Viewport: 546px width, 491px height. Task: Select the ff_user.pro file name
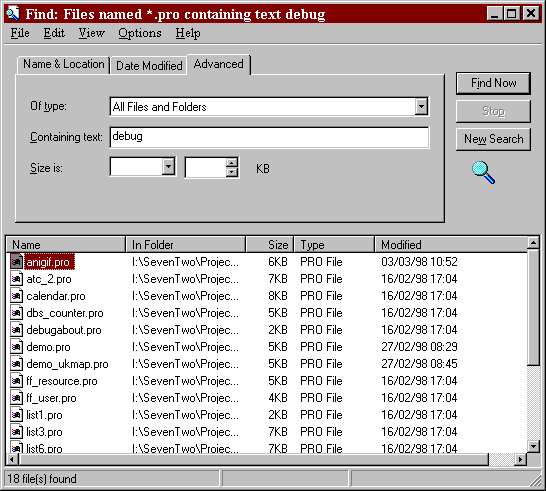pos(51,398)
